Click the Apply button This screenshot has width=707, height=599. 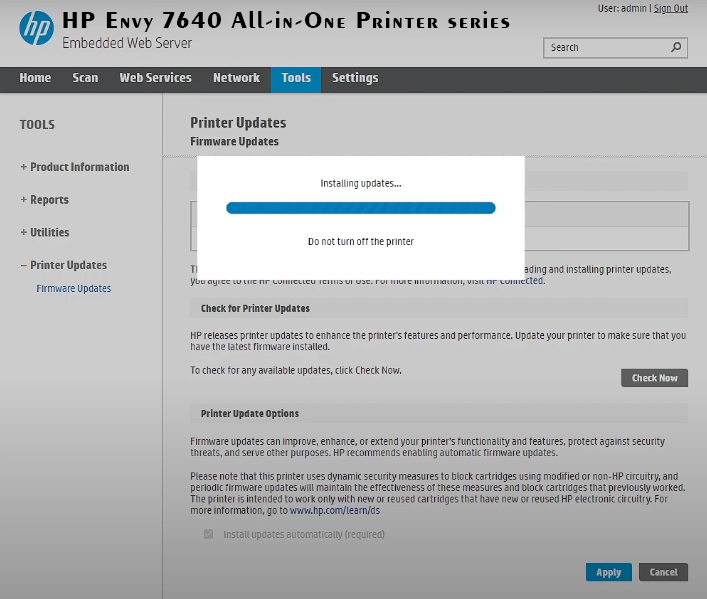click(x=609, y=572)
